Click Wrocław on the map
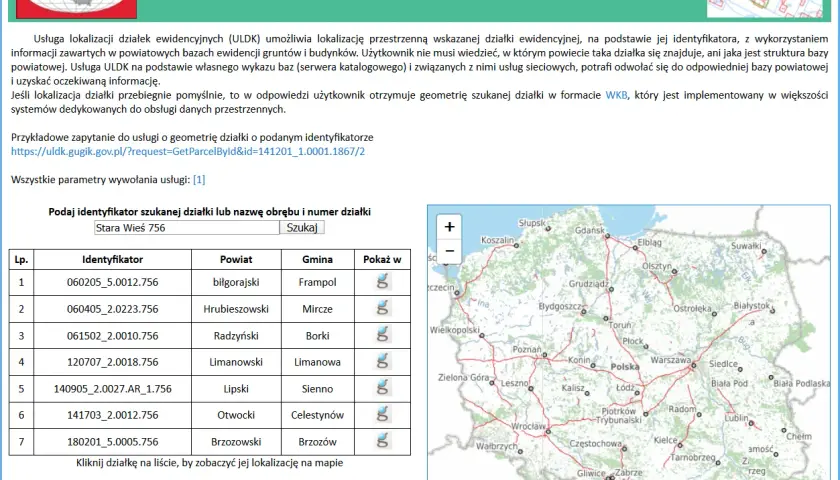 [x=528, y=426]
